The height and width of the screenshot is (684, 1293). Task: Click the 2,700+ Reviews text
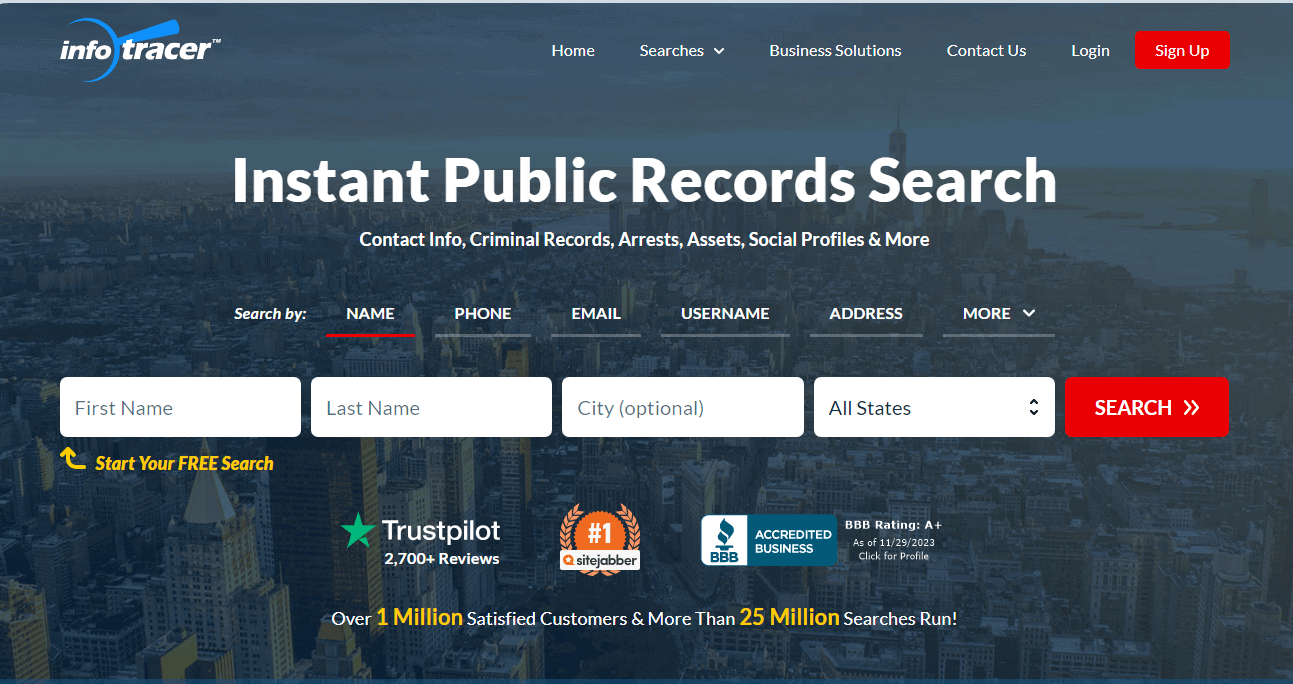[441, 559]
